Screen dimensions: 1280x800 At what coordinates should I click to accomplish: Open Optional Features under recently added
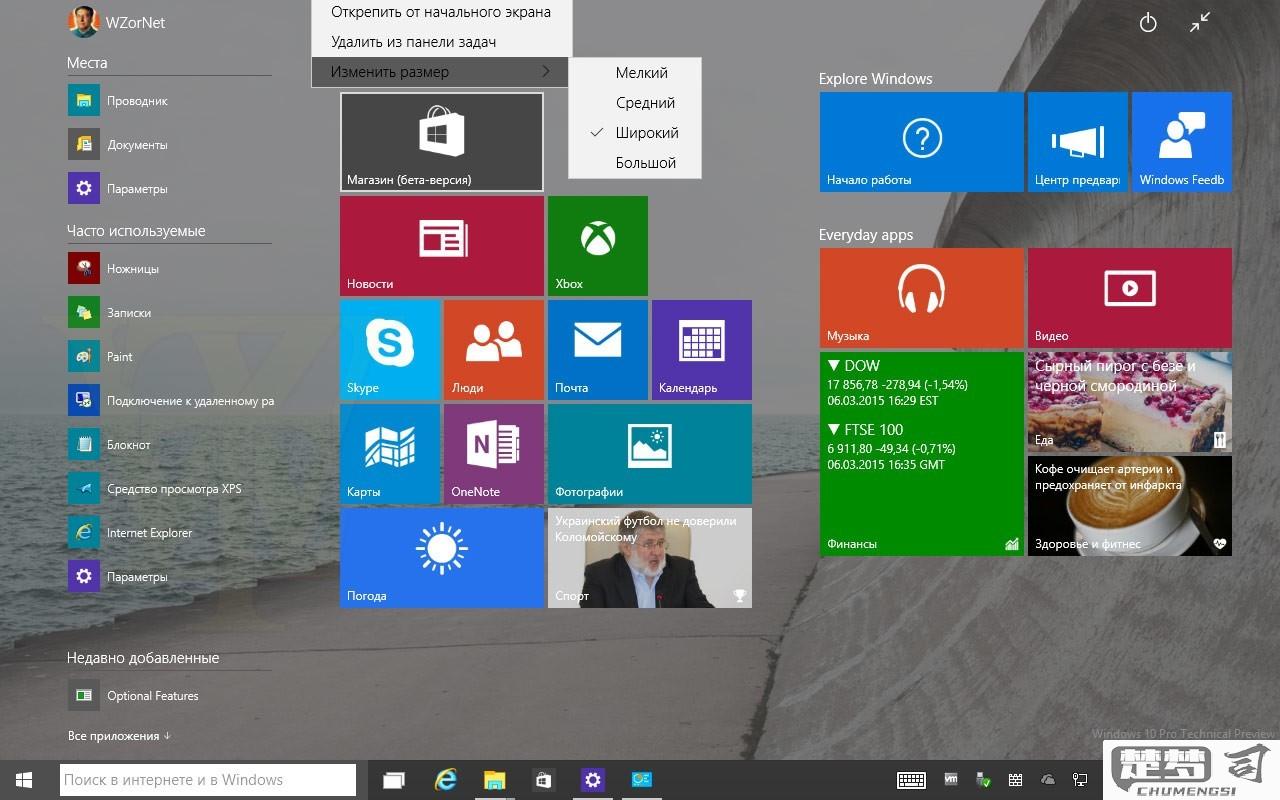point(133,695)
